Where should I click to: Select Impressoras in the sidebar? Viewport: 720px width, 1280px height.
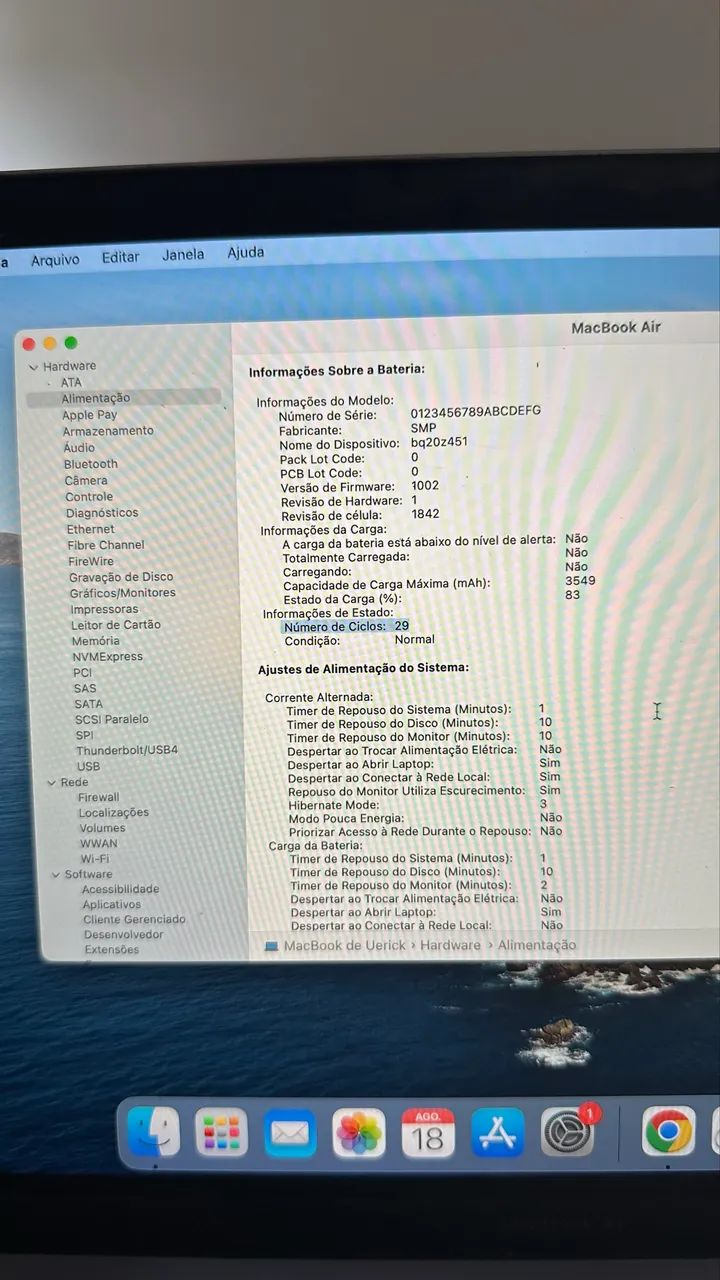(104, 609)
